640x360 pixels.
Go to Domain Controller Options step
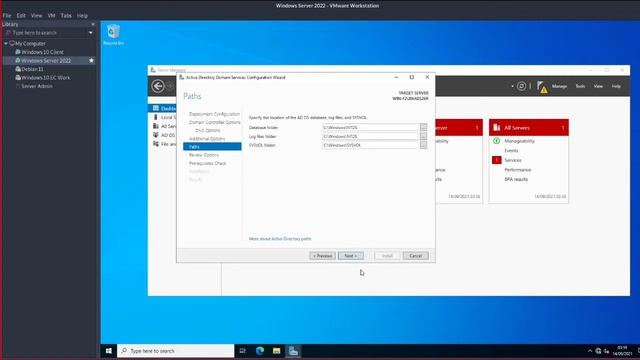click(x=215, y=122)
